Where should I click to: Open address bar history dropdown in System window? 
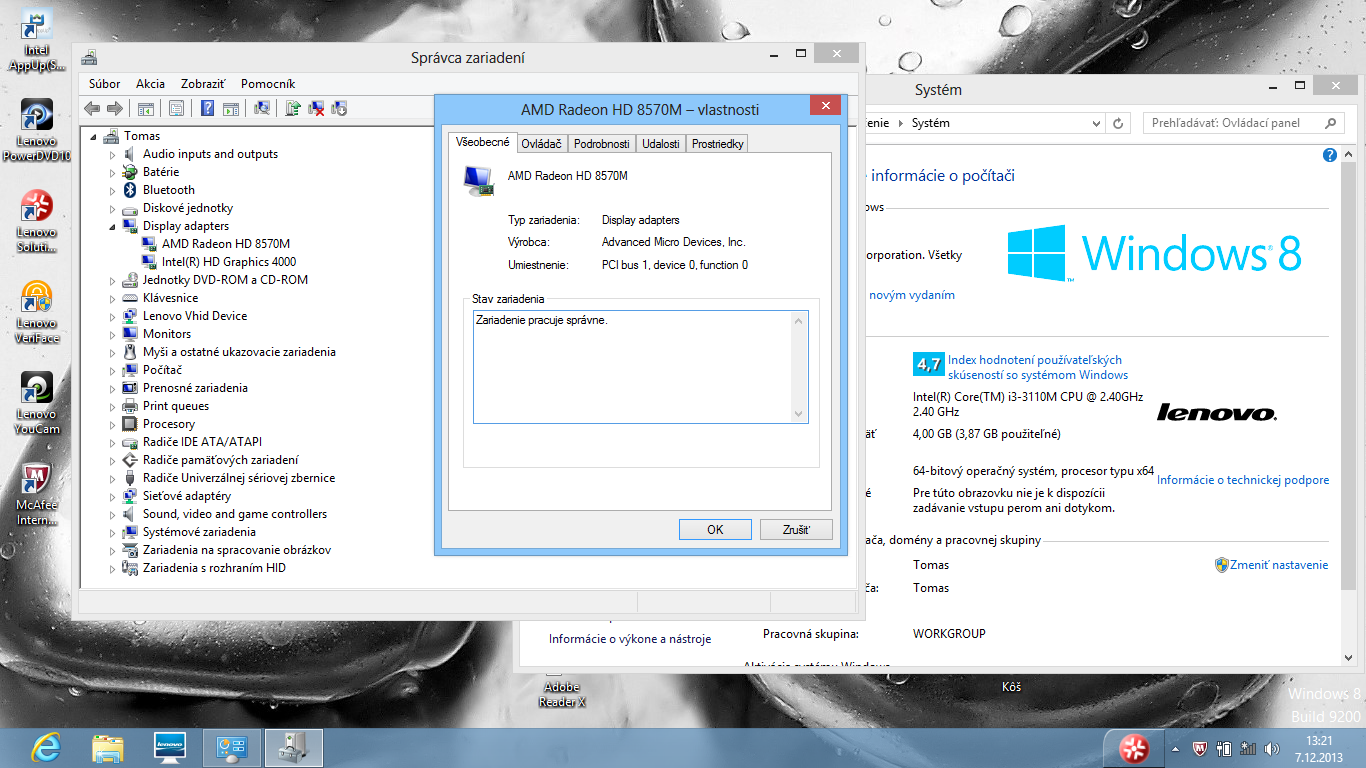[x=1096, y=123]
